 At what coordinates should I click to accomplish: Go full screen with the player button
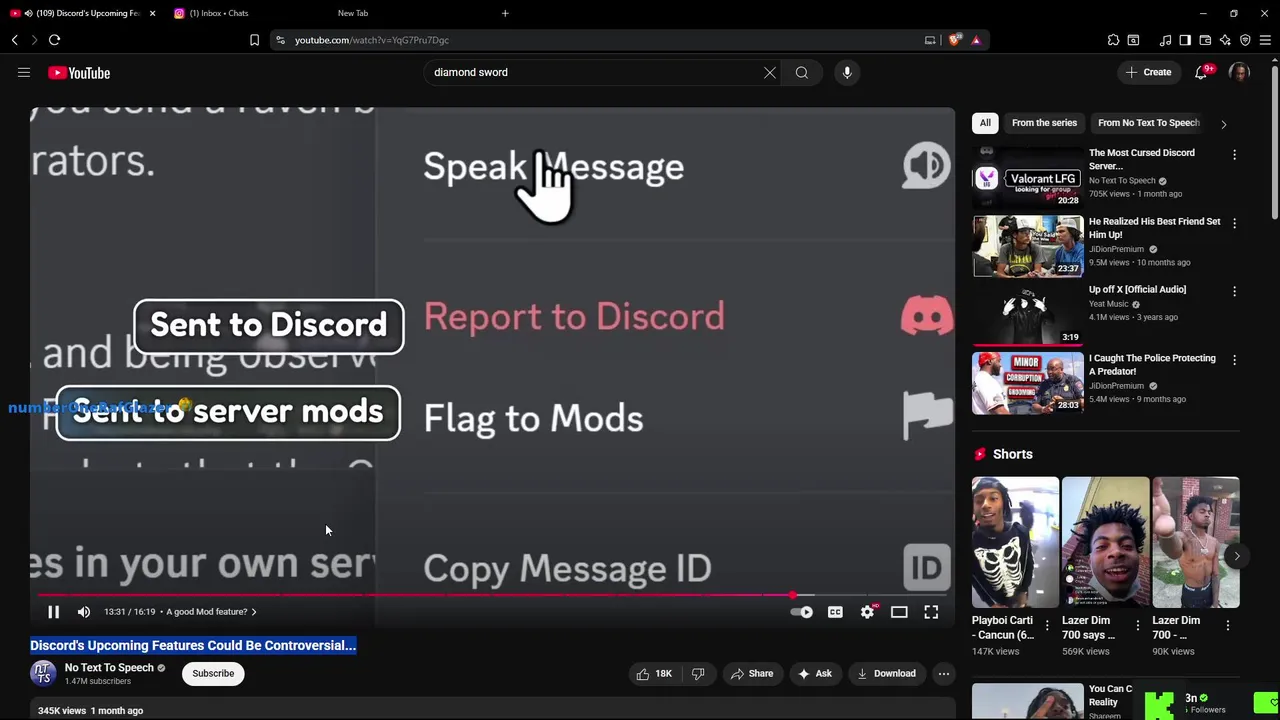931,612
